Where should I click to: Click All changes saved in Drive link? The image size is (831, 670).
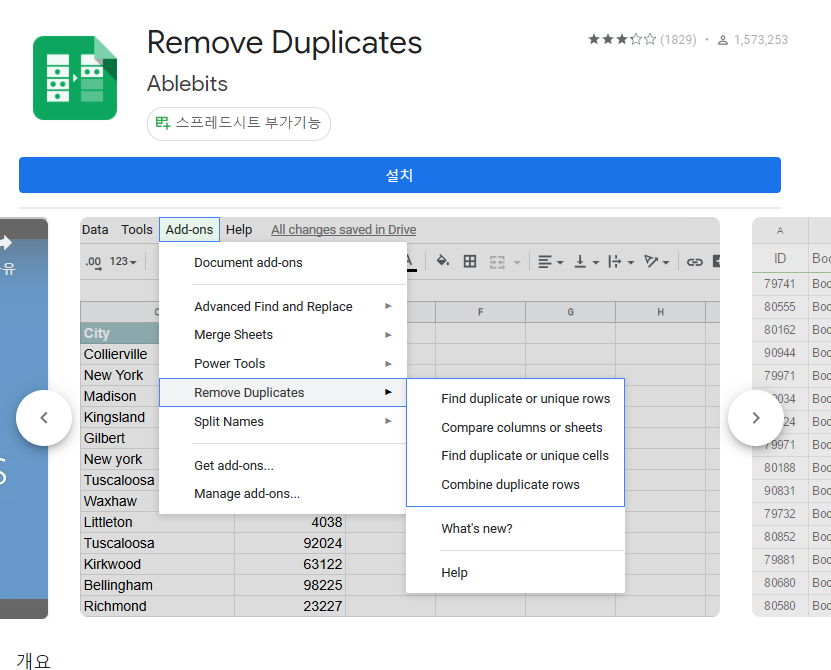click(343, 230)
